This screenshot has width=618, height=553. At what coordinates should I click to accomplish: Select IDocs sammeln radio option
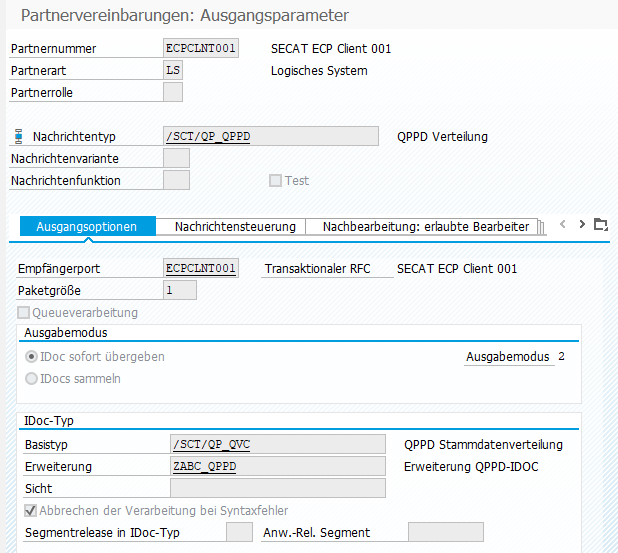click(x=32, y=379)
